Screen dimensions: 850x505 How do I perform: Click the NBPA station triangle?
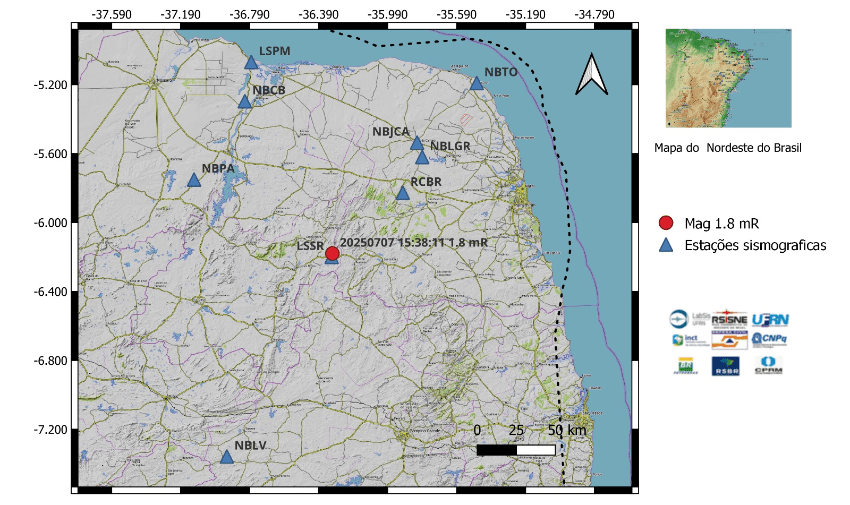click(194, 181)
